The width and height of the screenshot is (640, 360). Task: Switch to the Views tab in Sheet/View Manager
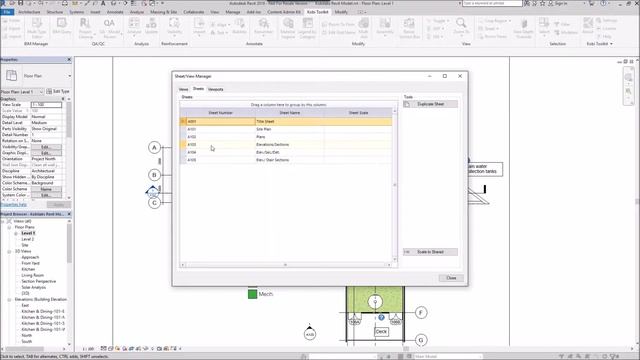pyautogui.click(x=183, y=89)
